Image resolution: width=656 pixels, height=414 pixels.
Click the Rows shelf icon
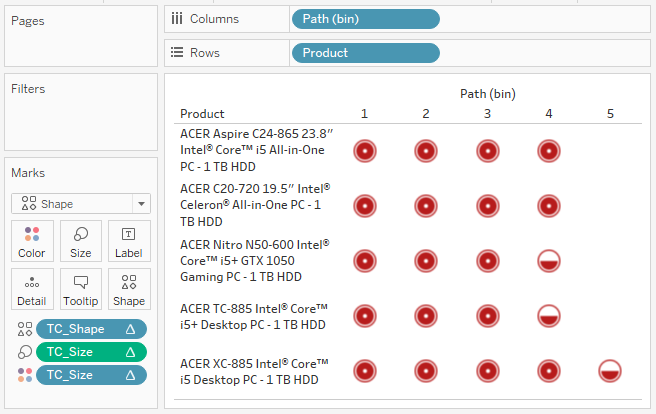177,53
